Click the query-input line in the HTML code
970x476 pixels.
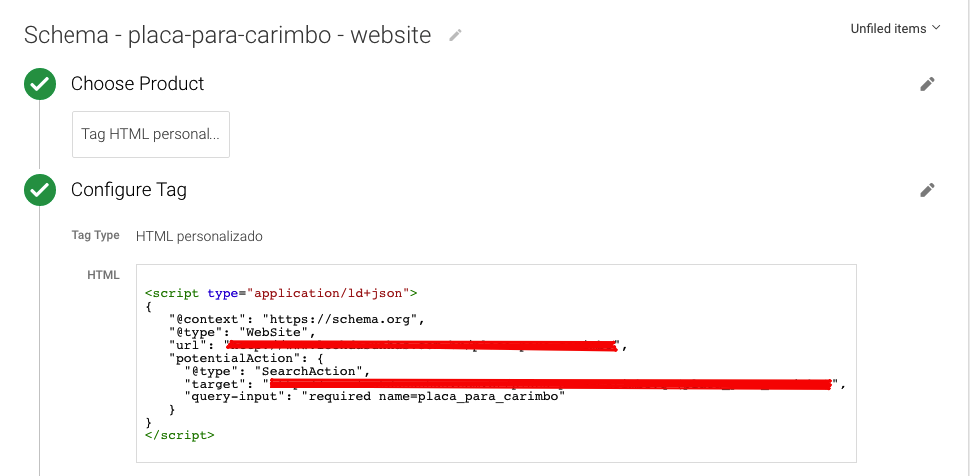point(375,397)
